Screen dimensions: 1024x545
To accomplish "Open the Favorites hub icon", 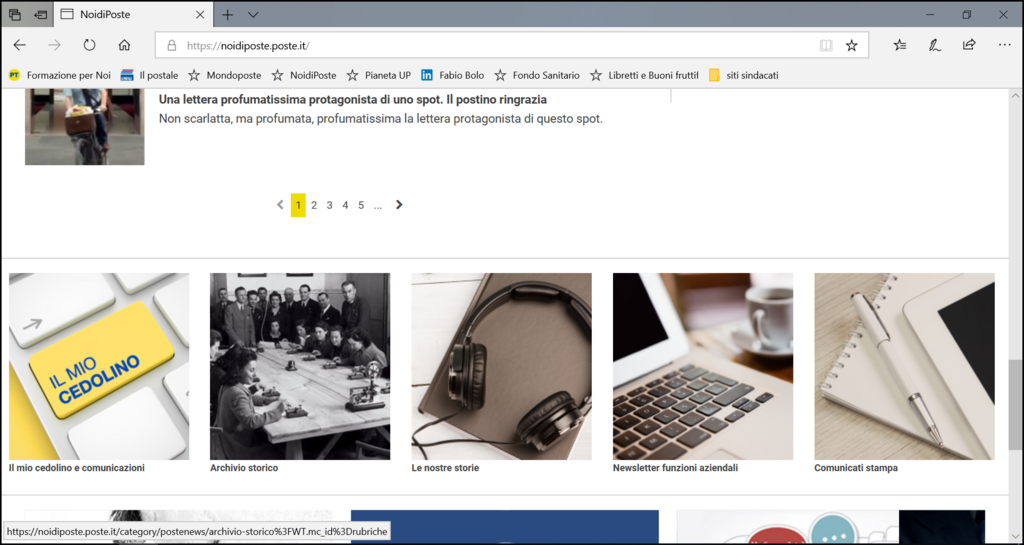I will click(900, 45).
